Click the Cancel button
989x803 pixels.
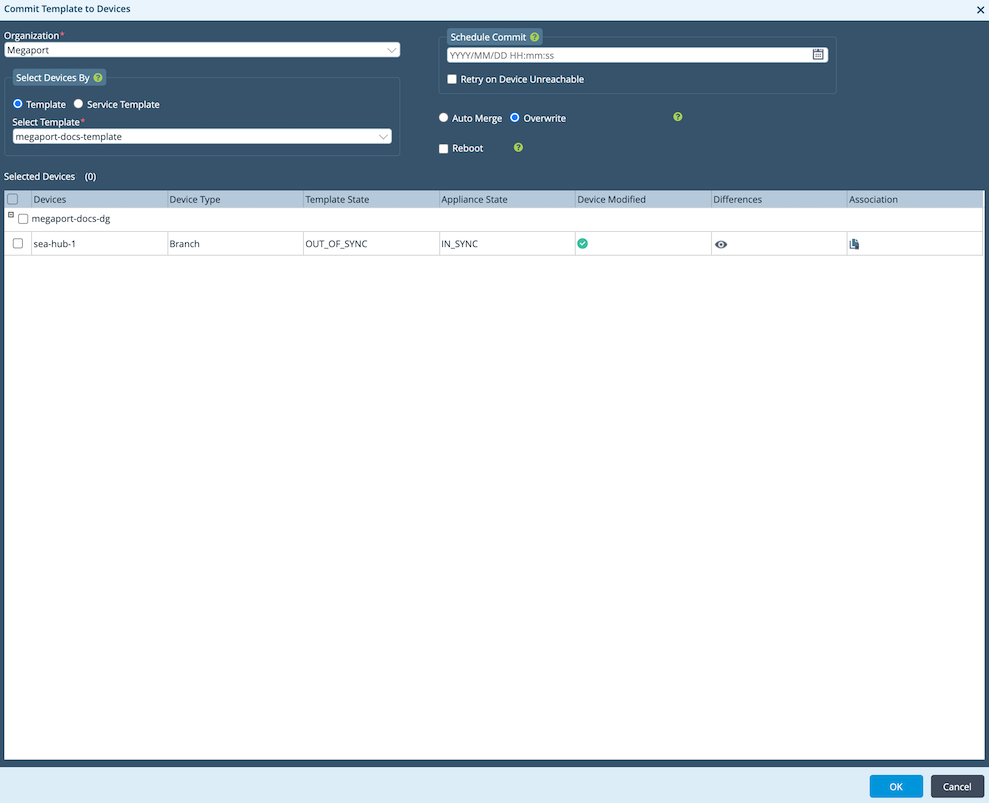click(956, 786)
